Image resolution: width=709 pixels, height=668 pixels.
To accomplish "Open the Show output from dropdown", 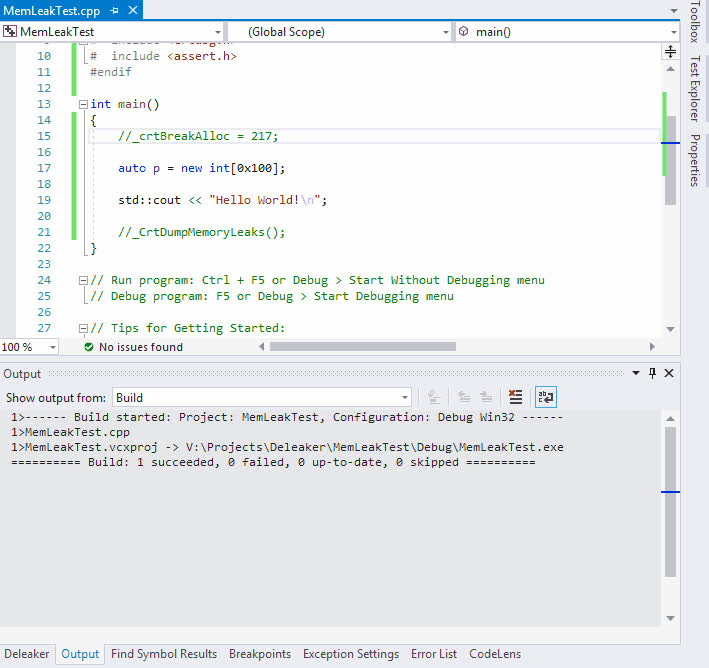I will [x=403, y=398].
